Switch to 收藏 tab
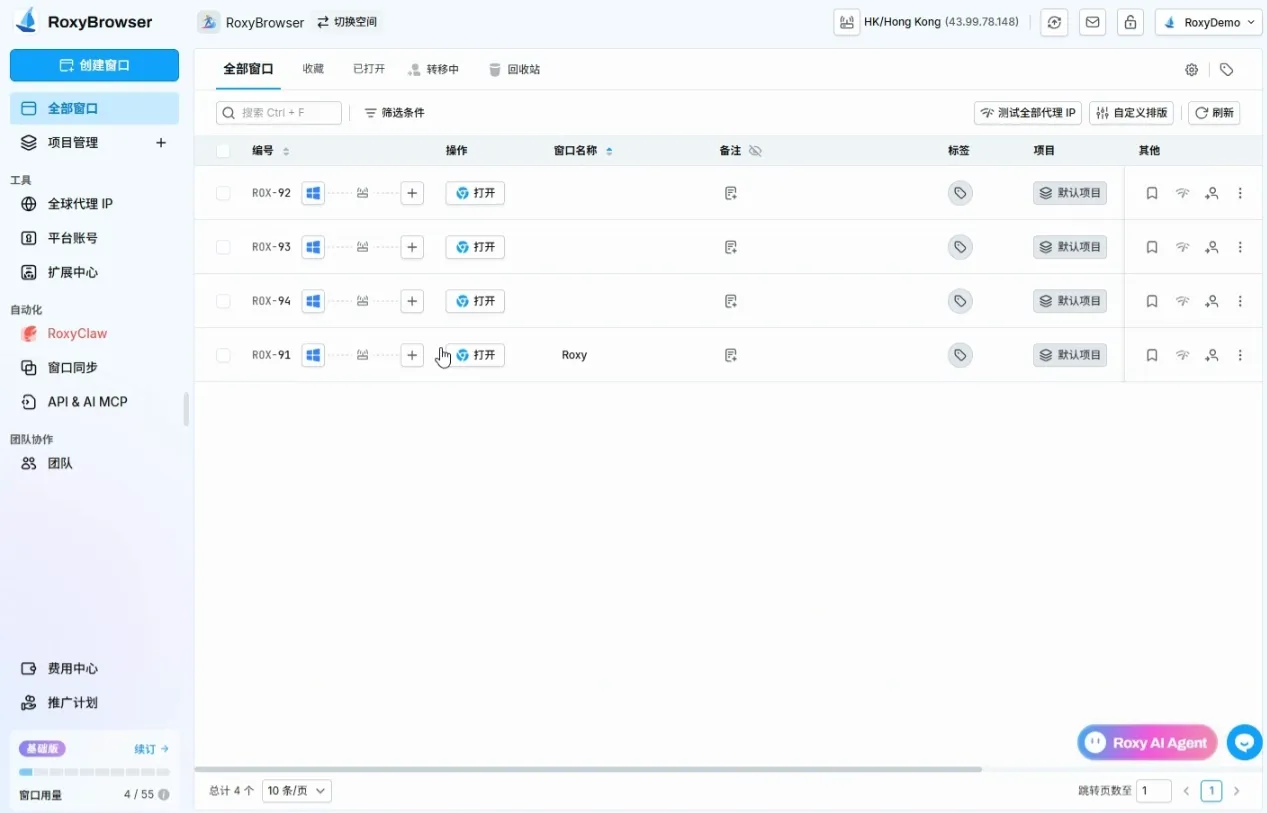The image size is (1267, 813). click(314, 70)
